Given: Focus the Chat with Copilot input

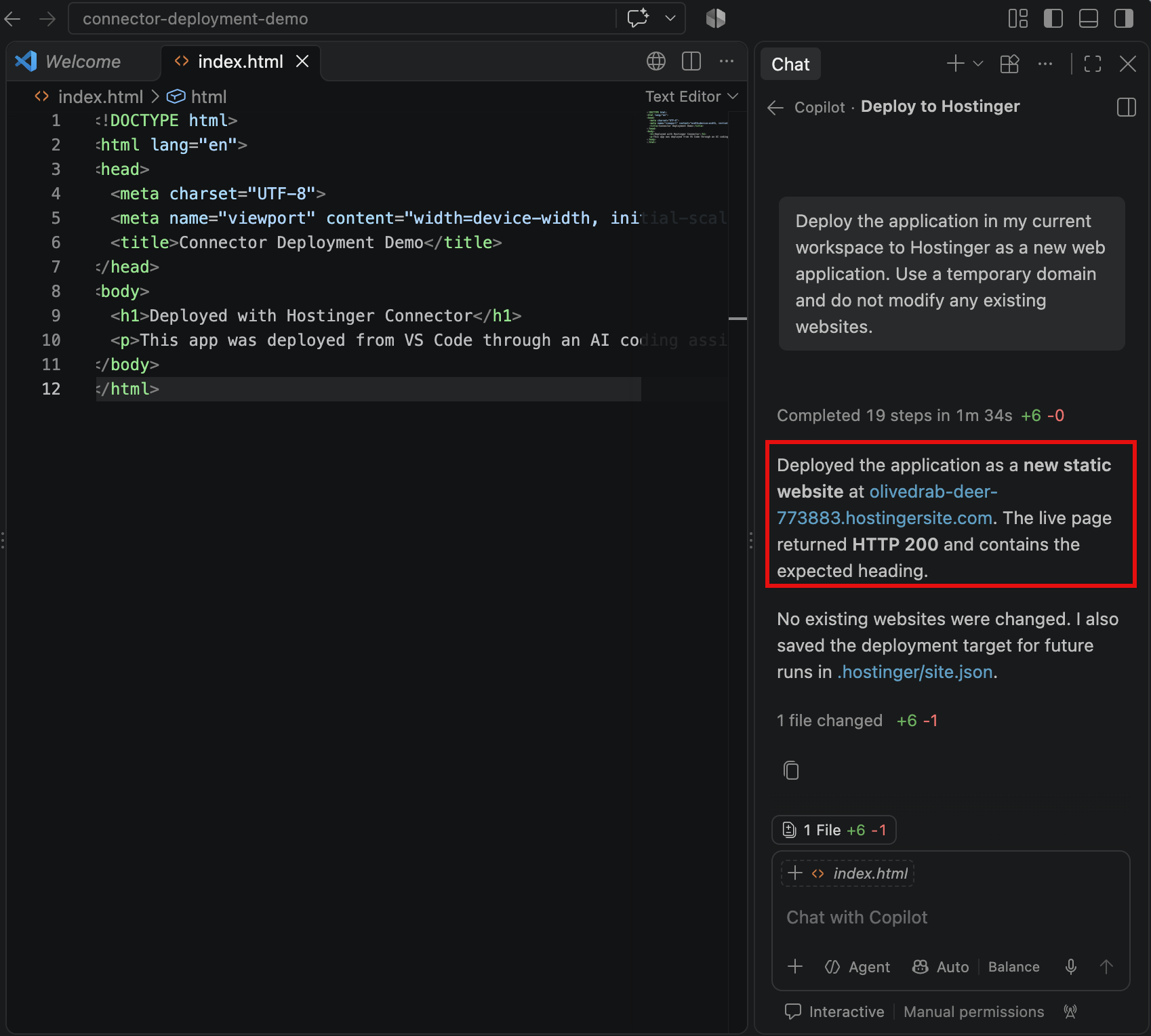Looking at the screenshot, I should 950,917.
